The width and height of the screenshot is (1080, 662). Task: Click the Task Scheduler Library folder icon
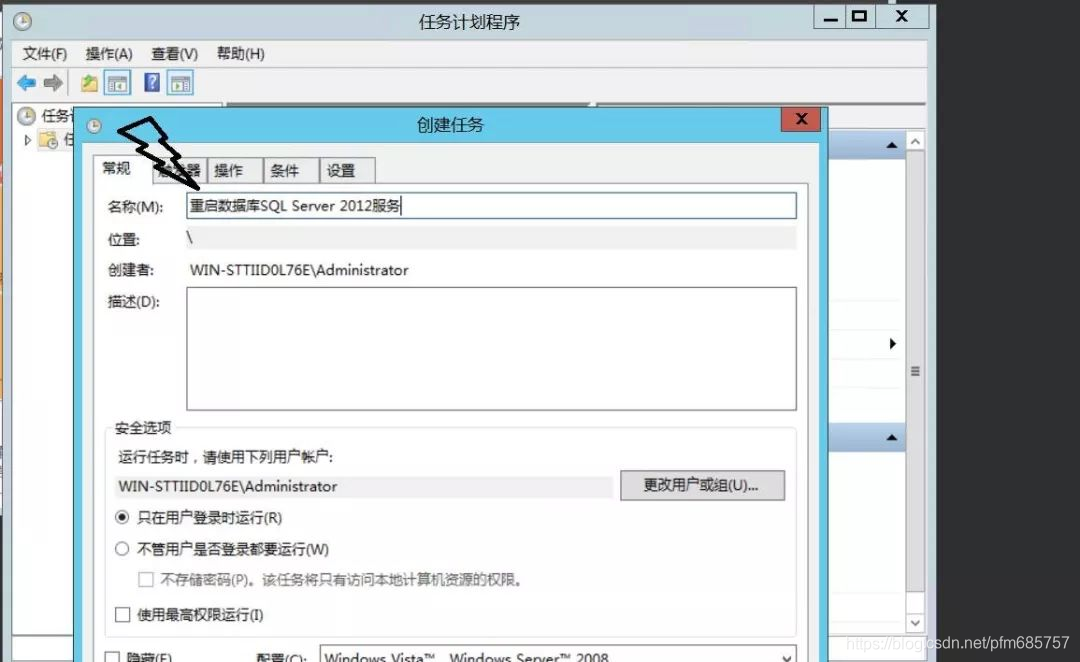click(48, 140)
